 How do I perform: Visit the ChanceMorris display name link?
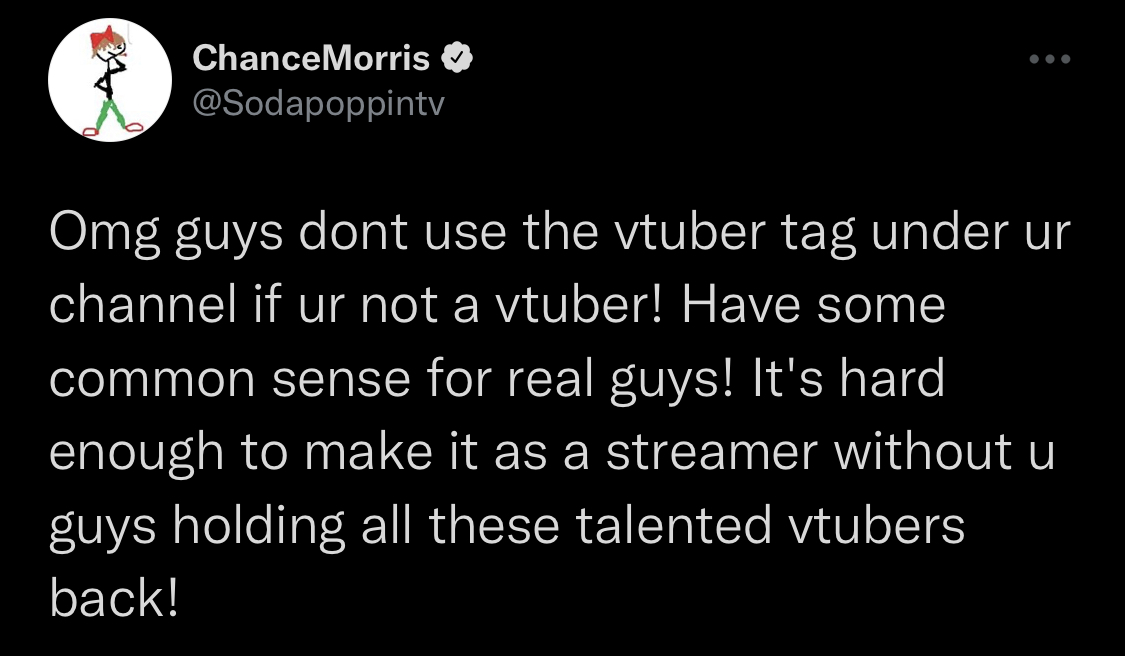coord(311,58)
